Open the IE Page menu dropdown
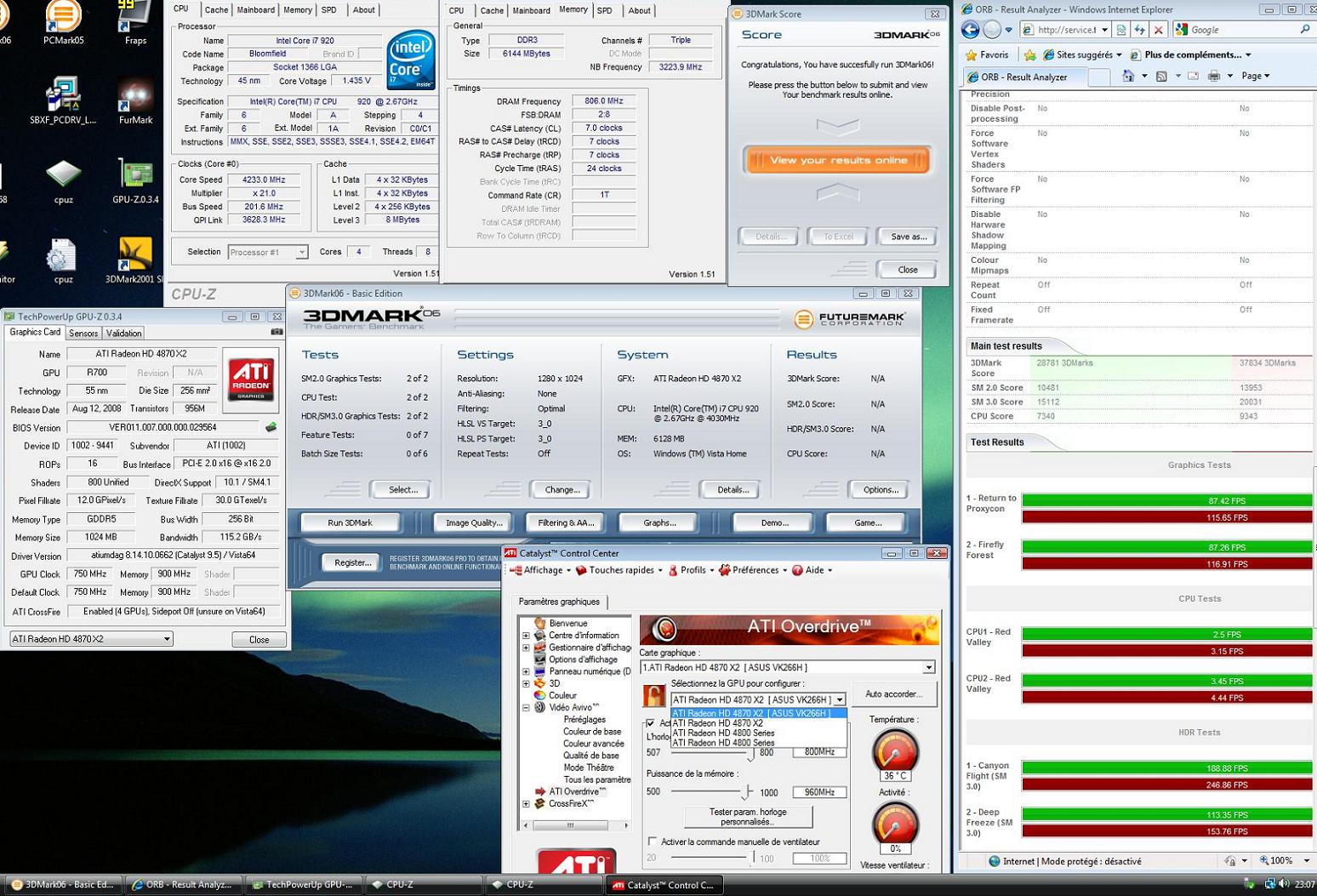 pyautogui.click(x=1256, y=77)
